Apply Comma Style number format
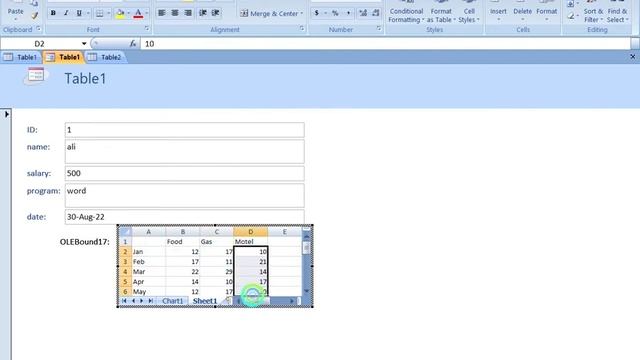Viewport: 640px width, 360px height. [348, 13]
